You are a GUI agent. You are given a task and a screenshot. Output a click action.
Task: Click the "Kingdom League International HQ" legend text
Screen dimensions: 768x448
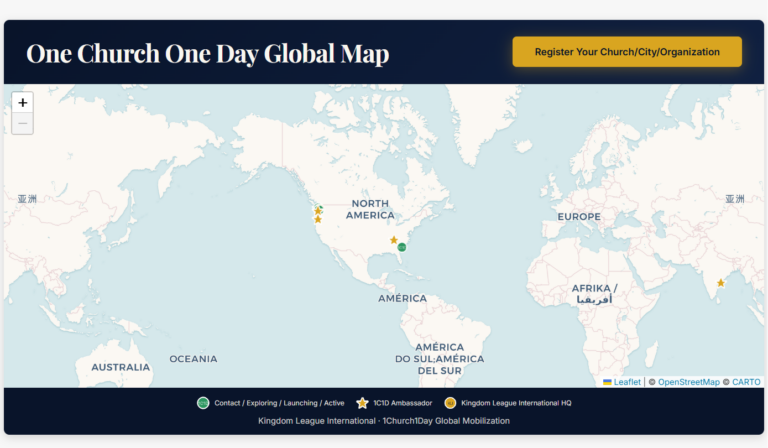516,403
